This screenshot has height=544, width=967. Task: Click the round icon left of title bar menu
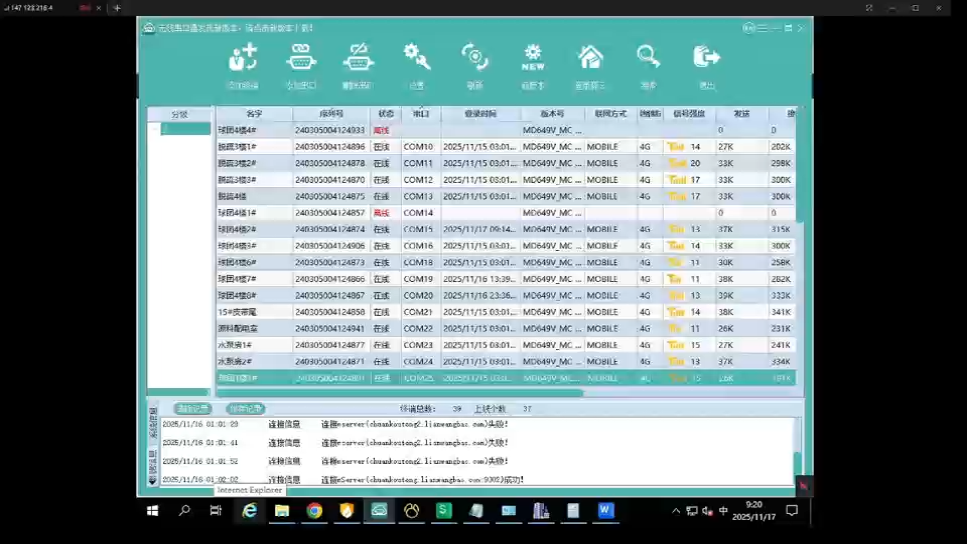point(748,28)
